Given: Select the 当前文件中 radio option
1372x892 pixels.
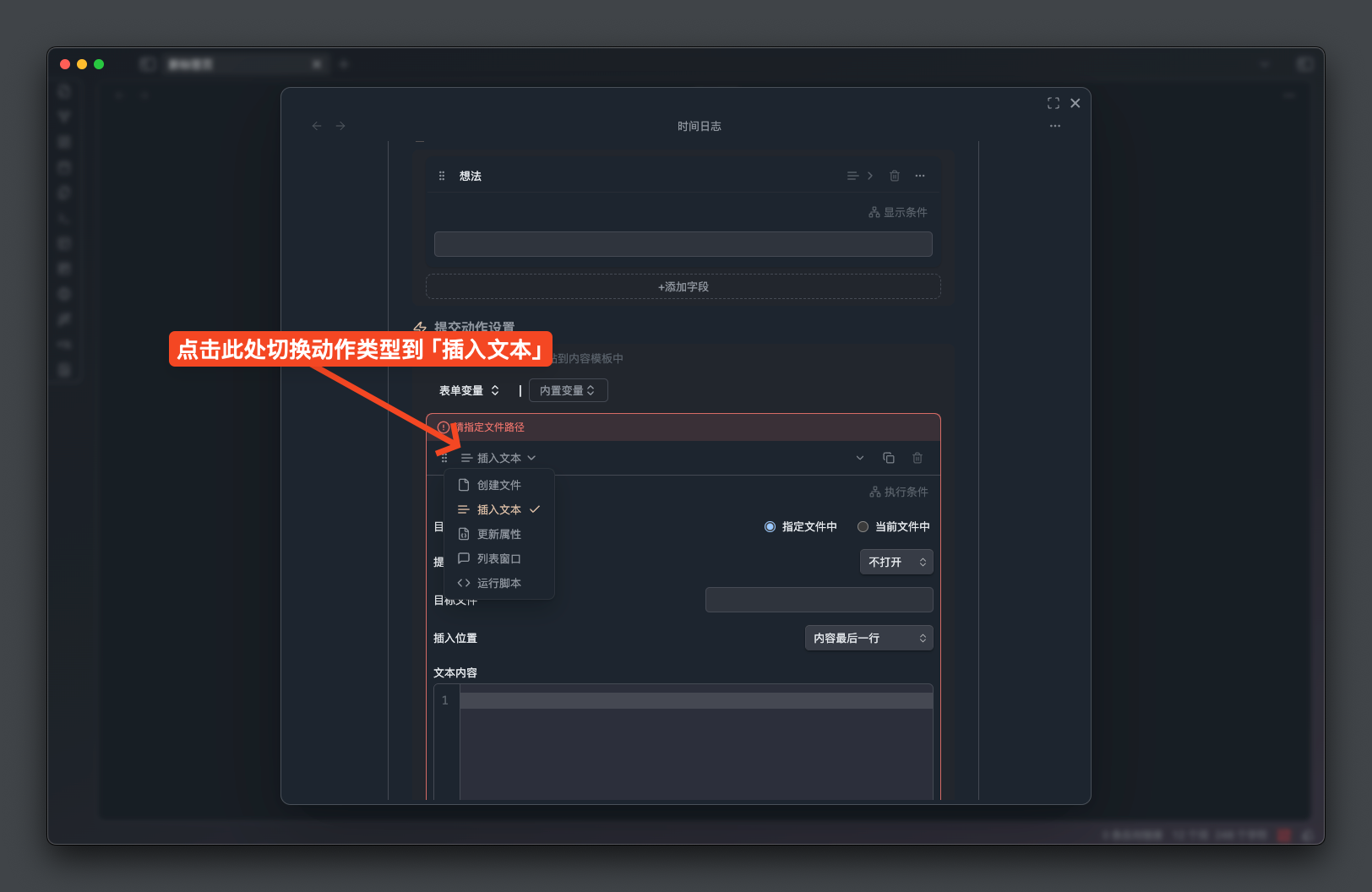Looking at the screenshot, I should pos(863,526).
